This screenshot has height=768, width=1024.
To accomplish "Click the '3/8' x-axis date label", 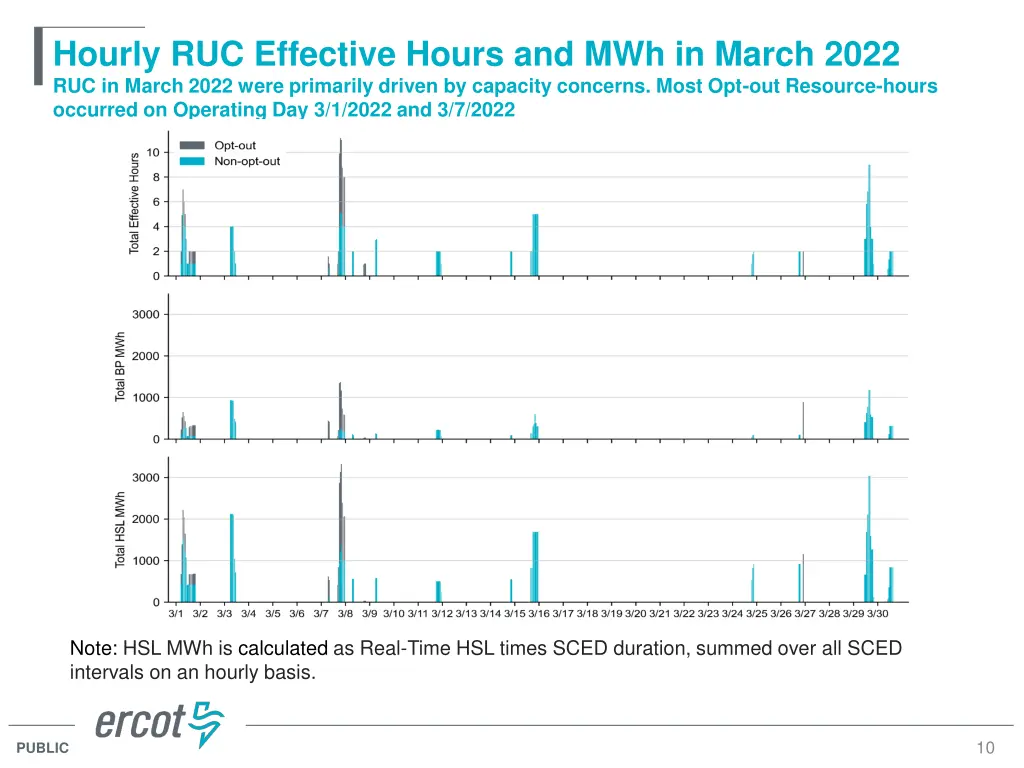I will pyautogui.click(x=345, y=614).
